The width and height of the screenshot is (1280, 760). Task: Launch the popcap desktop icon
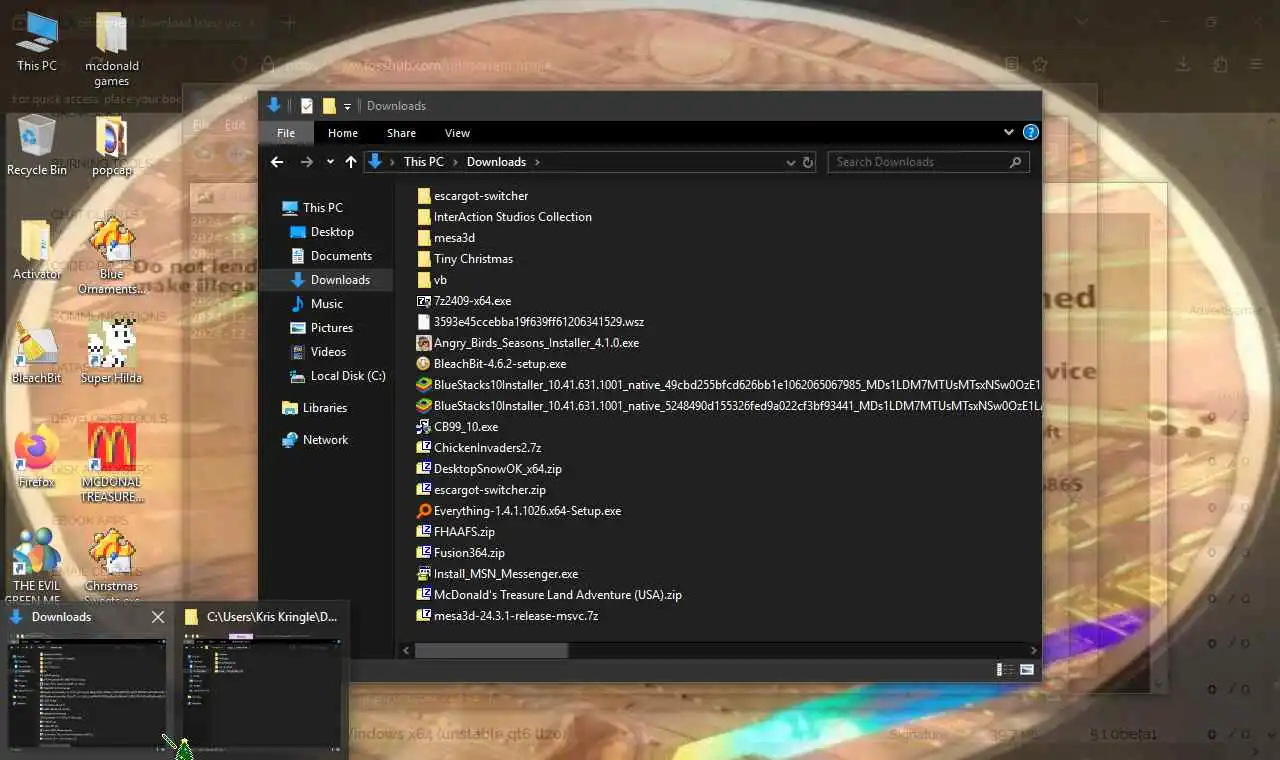click(111, 146)
